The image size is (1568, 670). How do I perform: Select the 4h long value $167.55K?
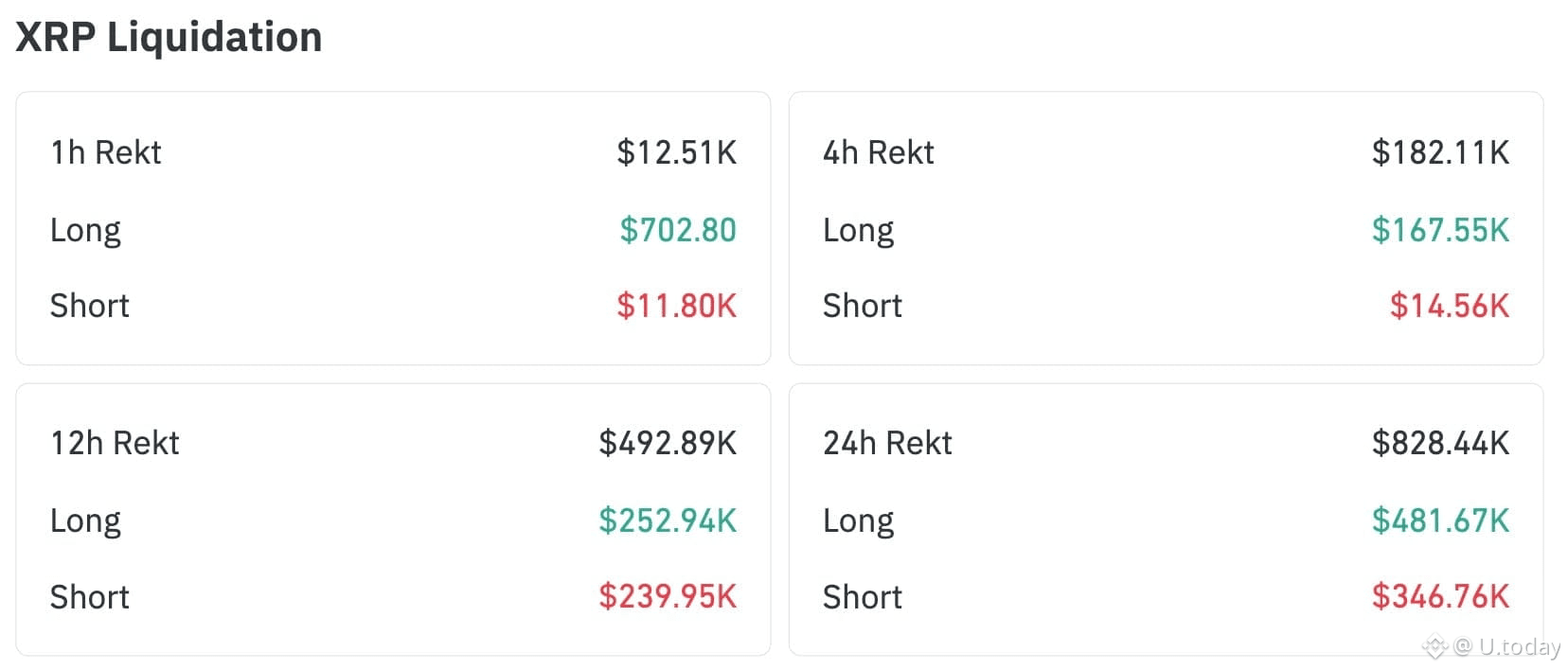(x=1440, y=230)
